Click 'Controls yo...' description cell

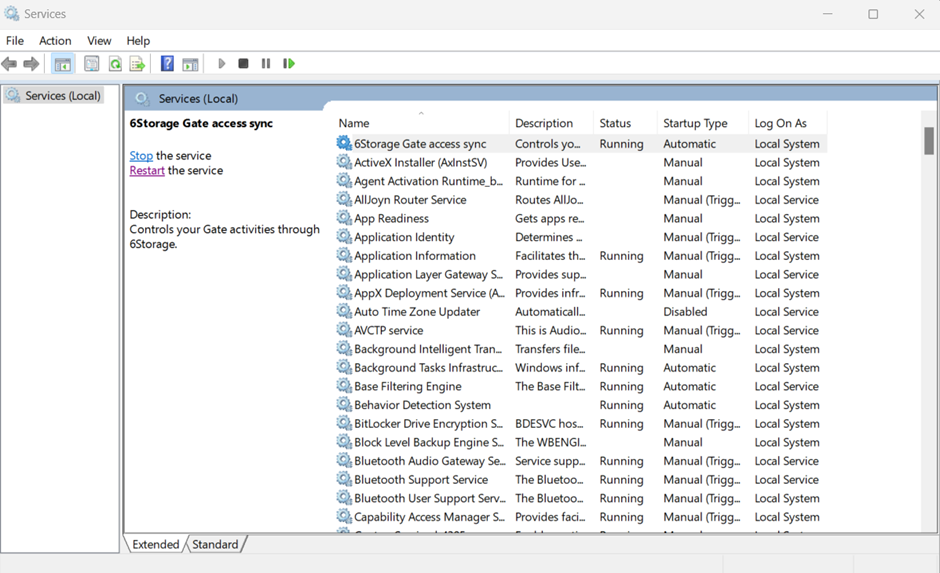[x=547, y=144]
